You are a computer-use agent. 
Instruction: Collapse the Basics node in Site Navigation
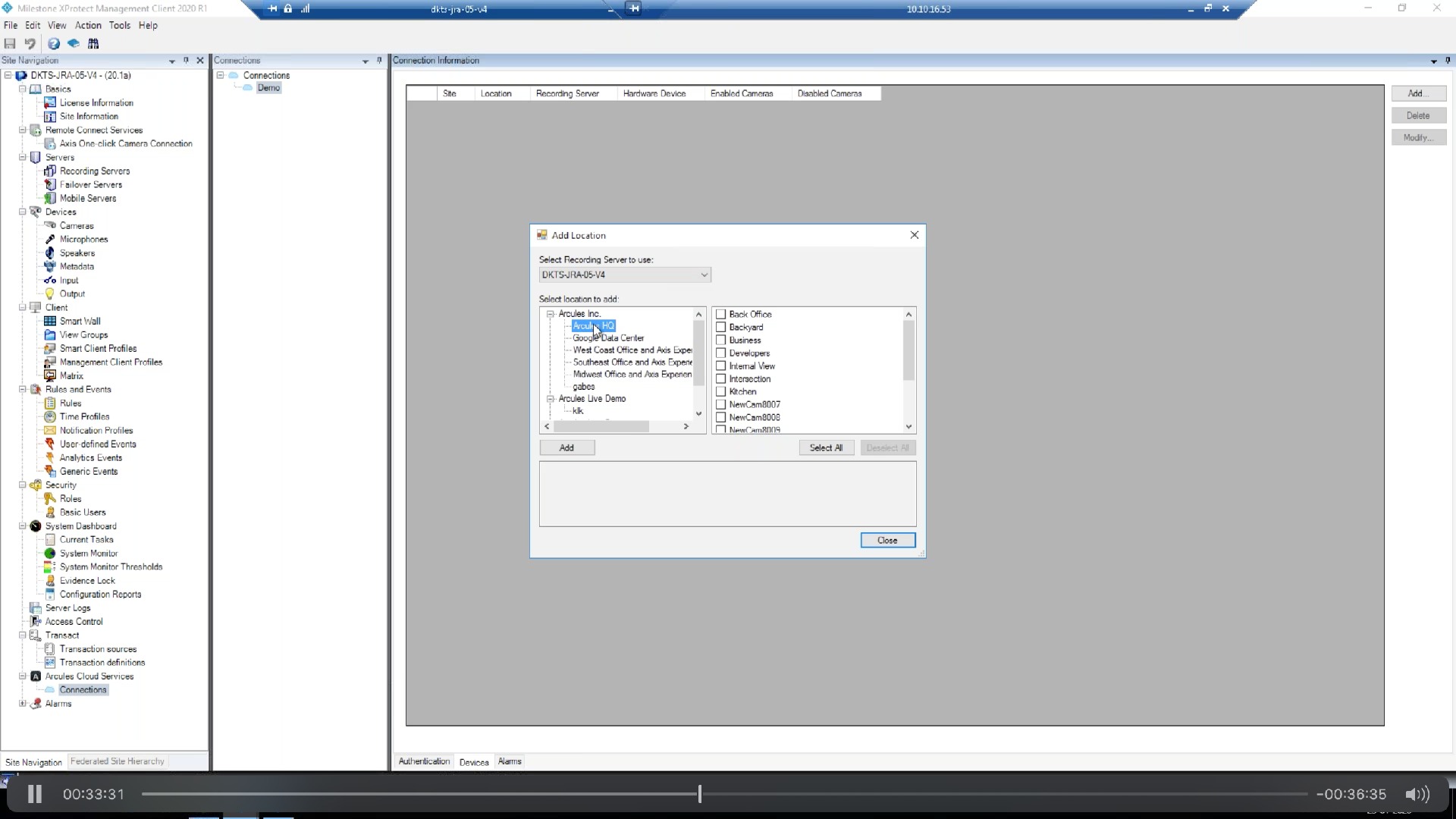click(23, 89)
